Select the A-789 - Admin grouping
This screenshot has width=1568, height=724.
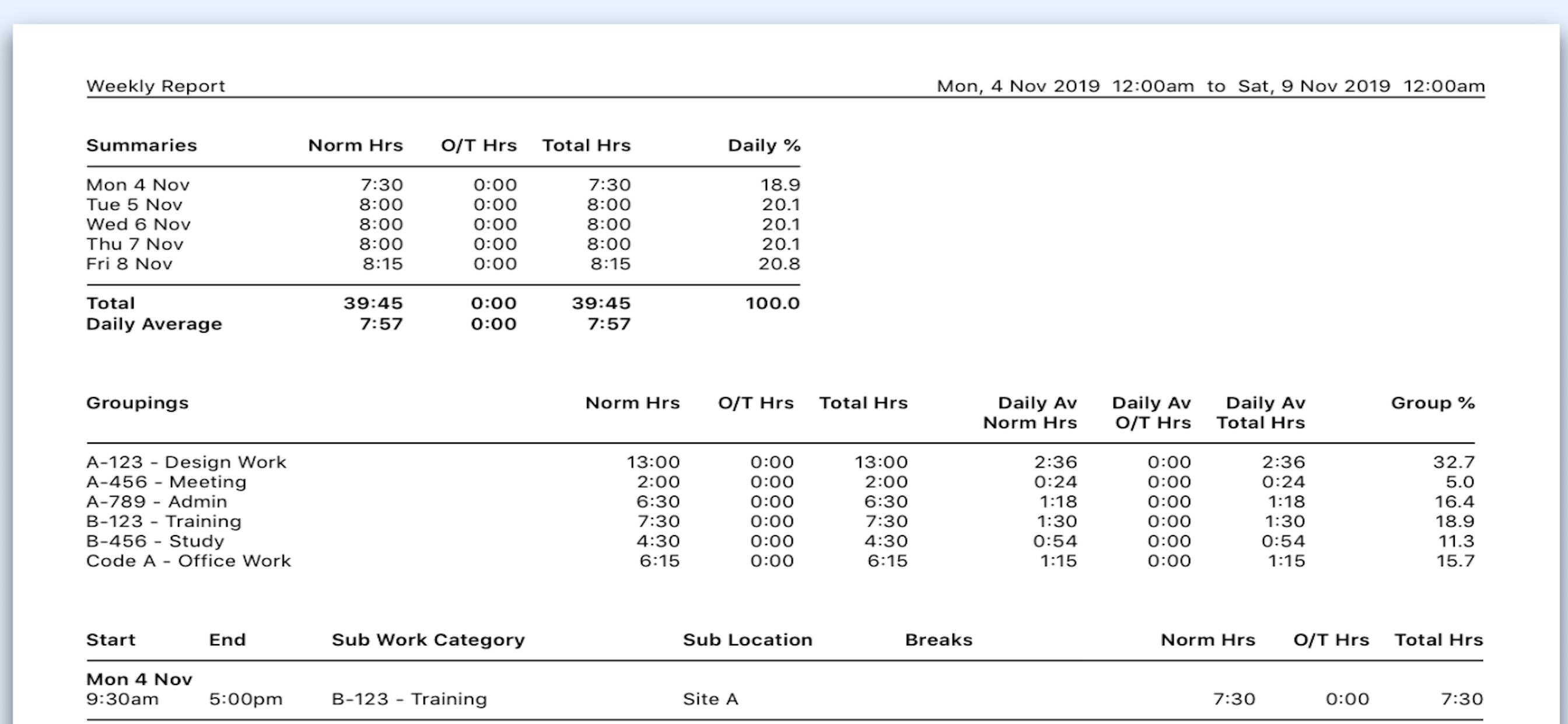coord(156,502)
